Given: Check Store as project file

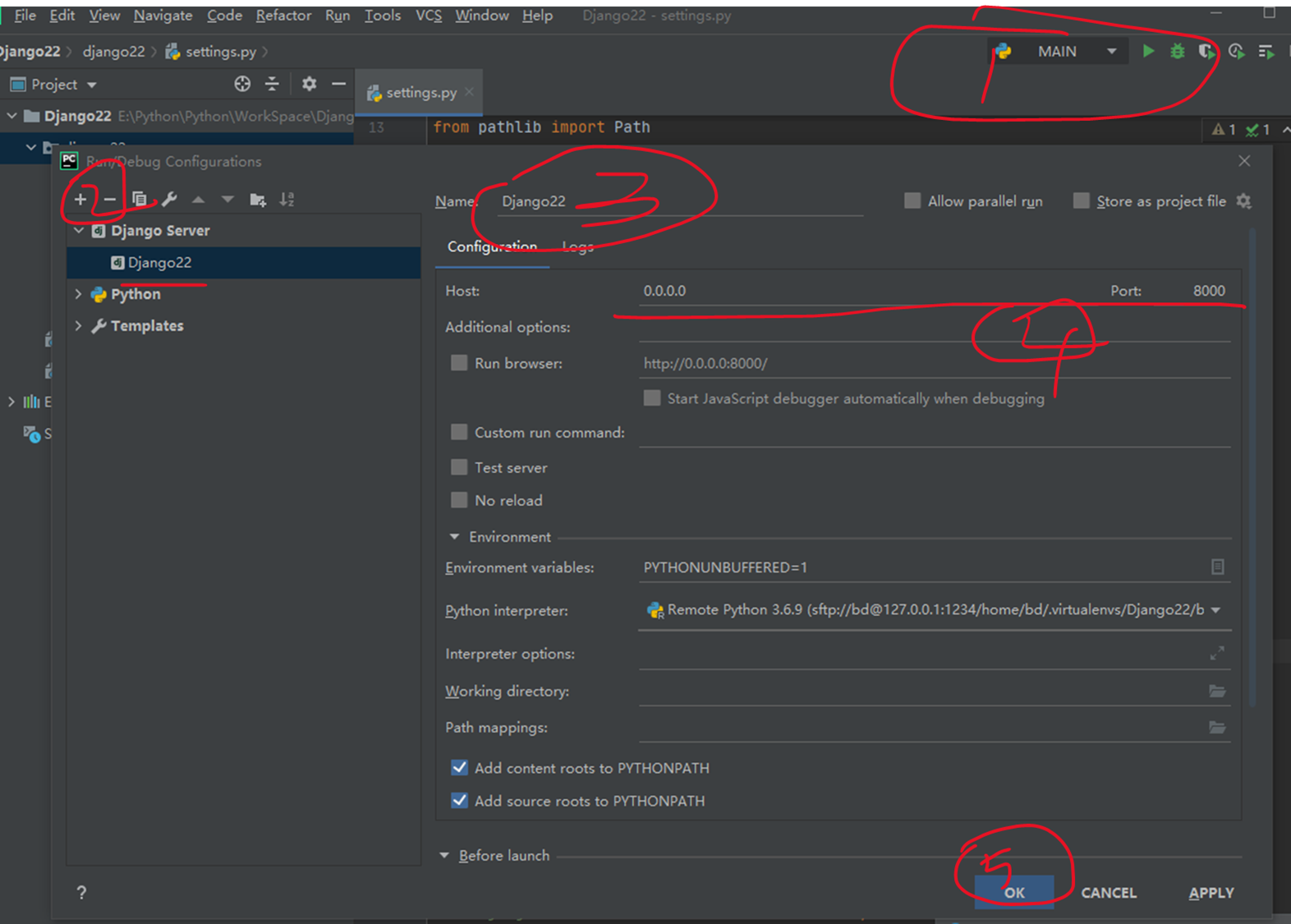Looking at the screenshot, I should click(1082, 201).
